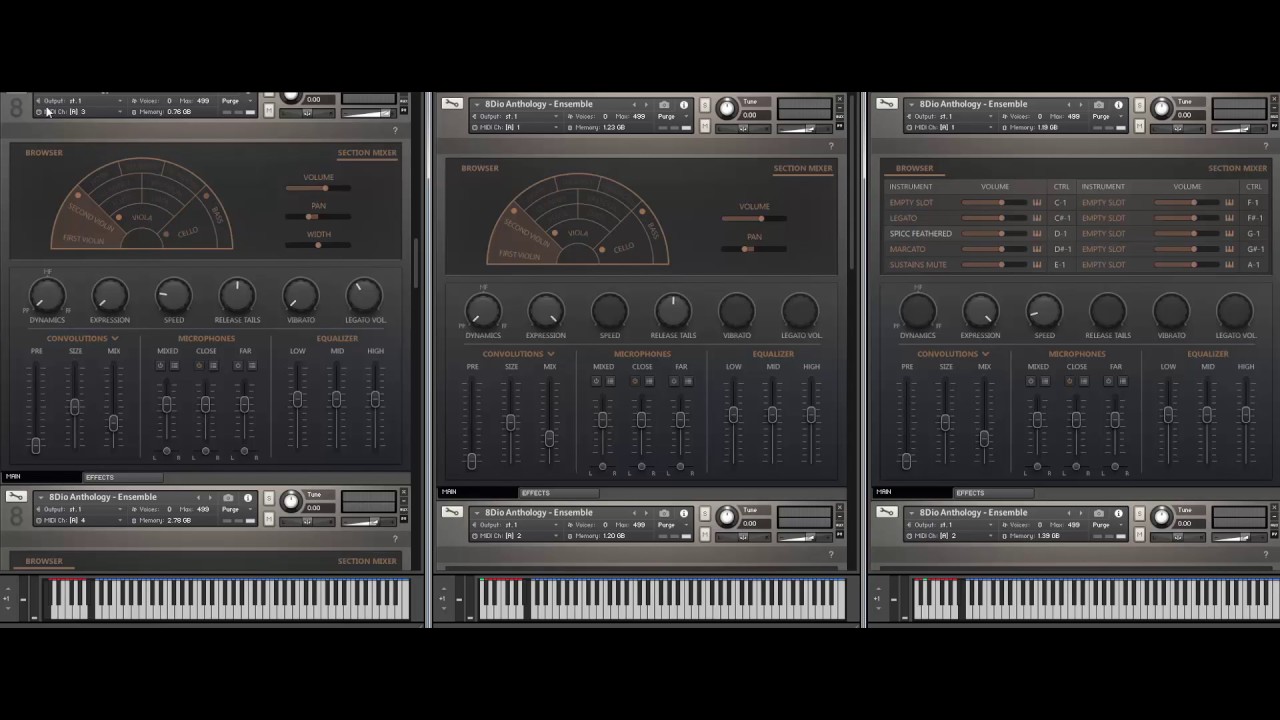Go to next preset on 1.23 GB instrument
The image size is (1280, 720).
pyautogui.click(x=645, y=104)
